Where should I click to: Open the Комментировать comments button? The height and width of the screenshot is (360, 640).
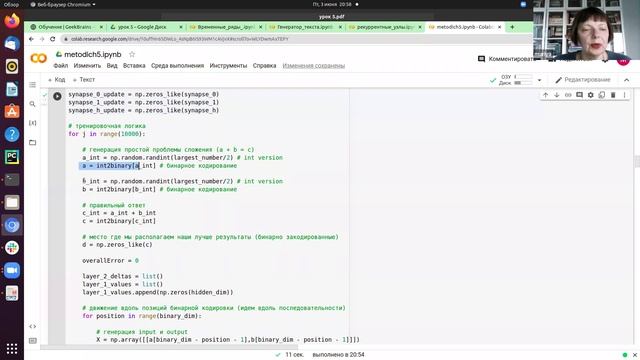505,59
